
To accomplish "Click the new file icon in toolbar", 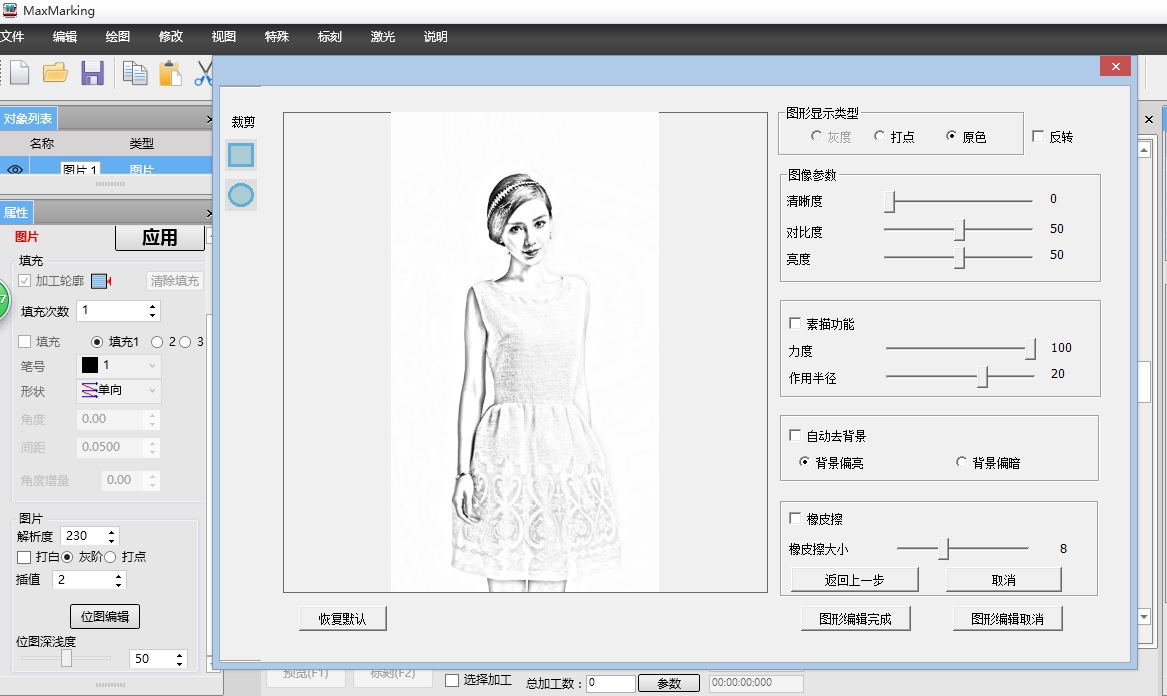I will [x=19, y=73].
